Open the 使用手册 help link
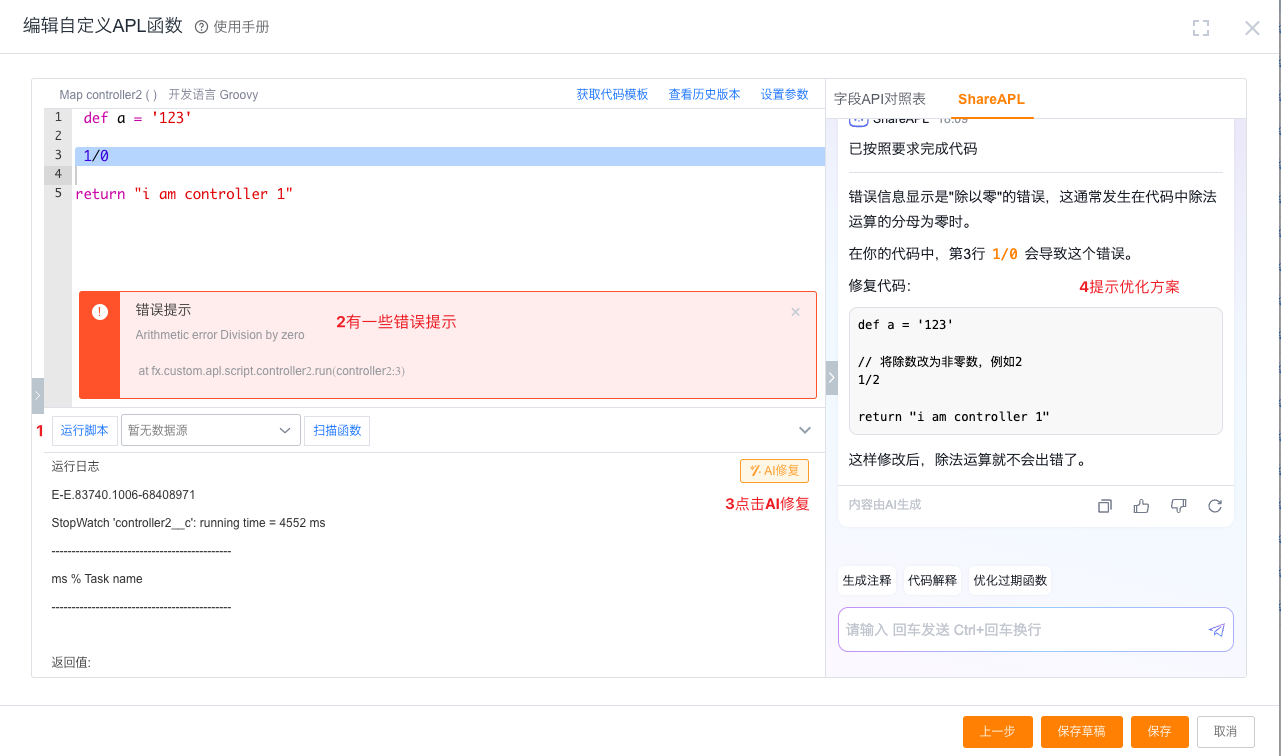 point(232,27)
